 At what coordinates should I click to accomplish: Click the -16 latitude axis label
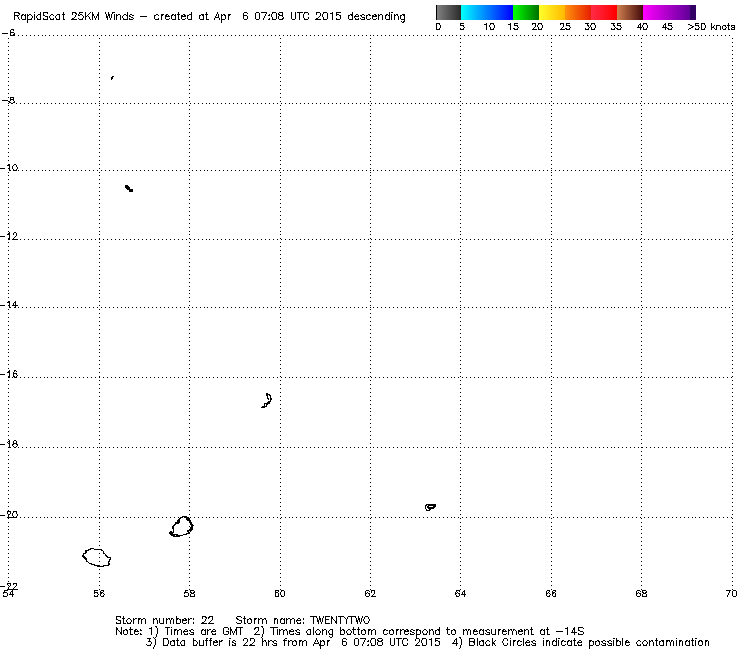coord(9,374)
